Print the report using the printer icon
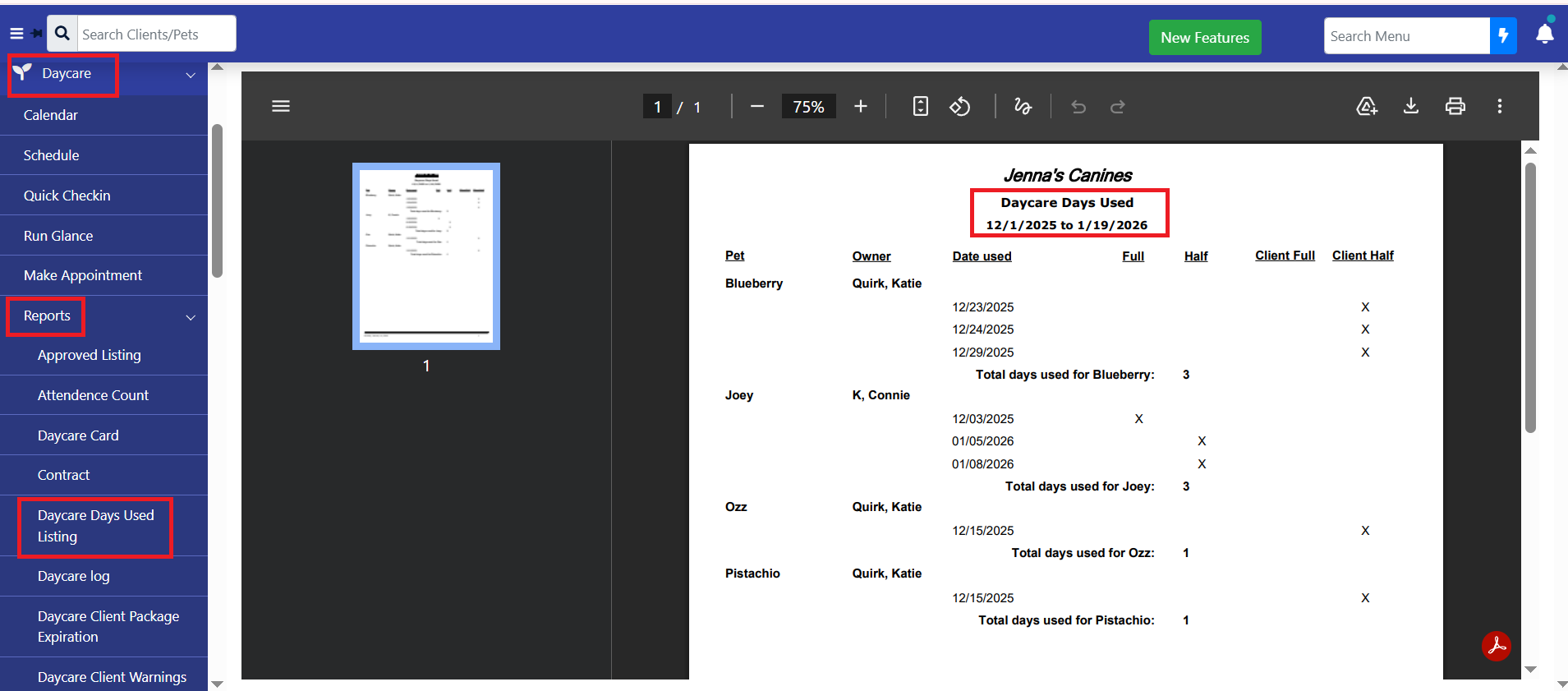 click(1455, 106)
